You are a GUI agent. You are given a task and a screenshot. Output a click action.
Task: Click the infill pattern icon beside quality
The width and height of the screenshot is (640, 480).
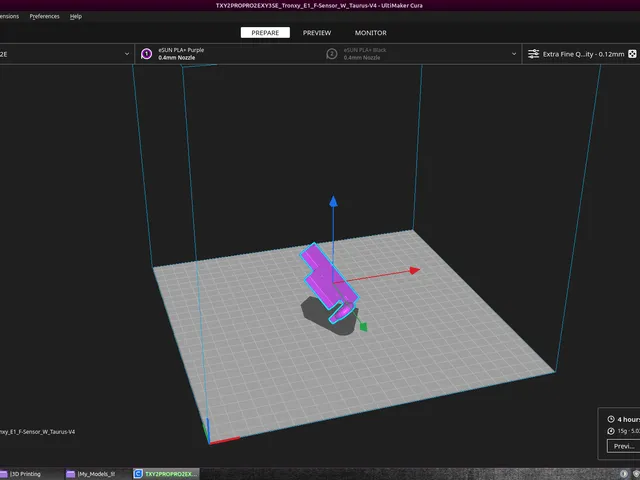click(632, 54)
